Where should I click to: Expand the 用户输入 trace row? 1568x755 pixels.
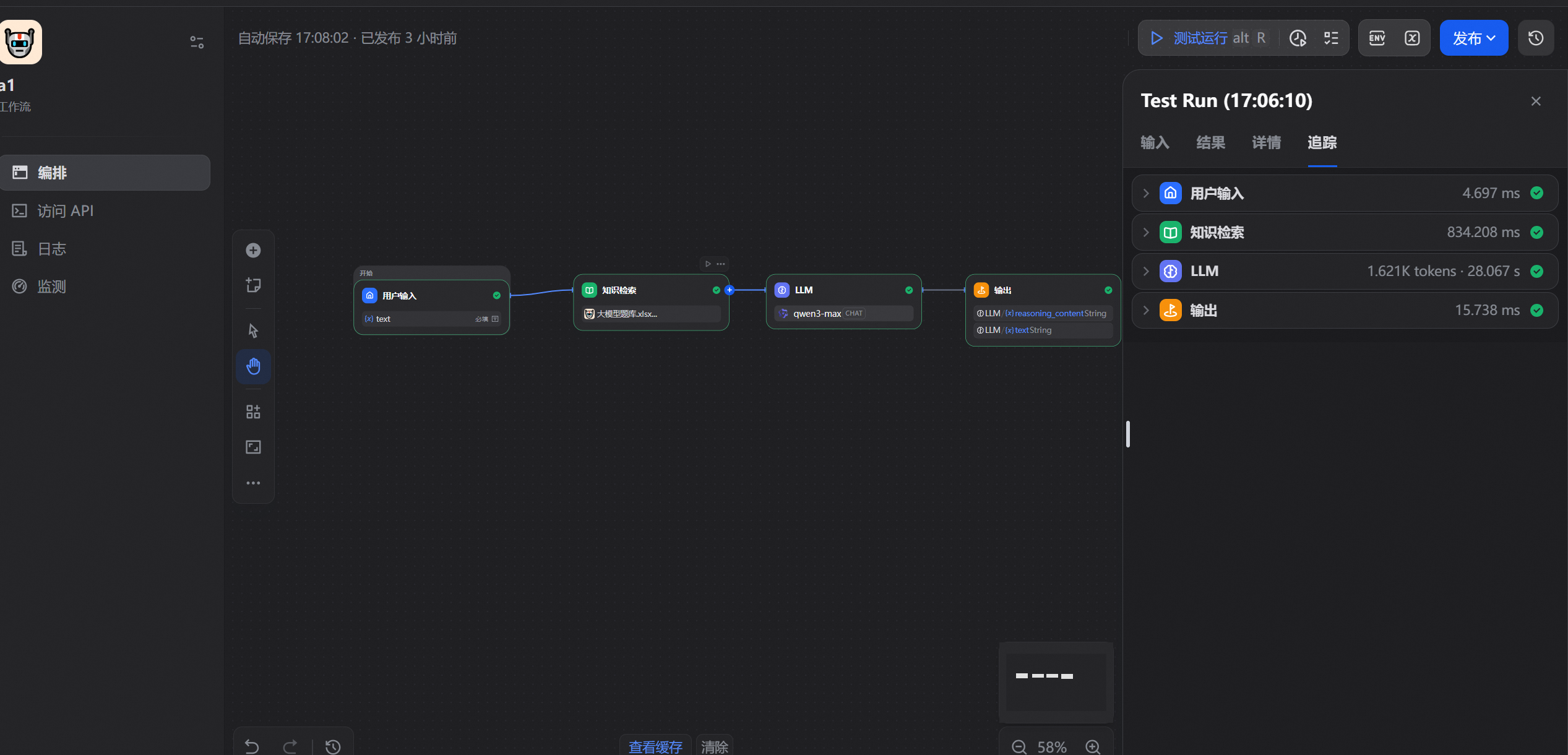[x=1146, y=194]
